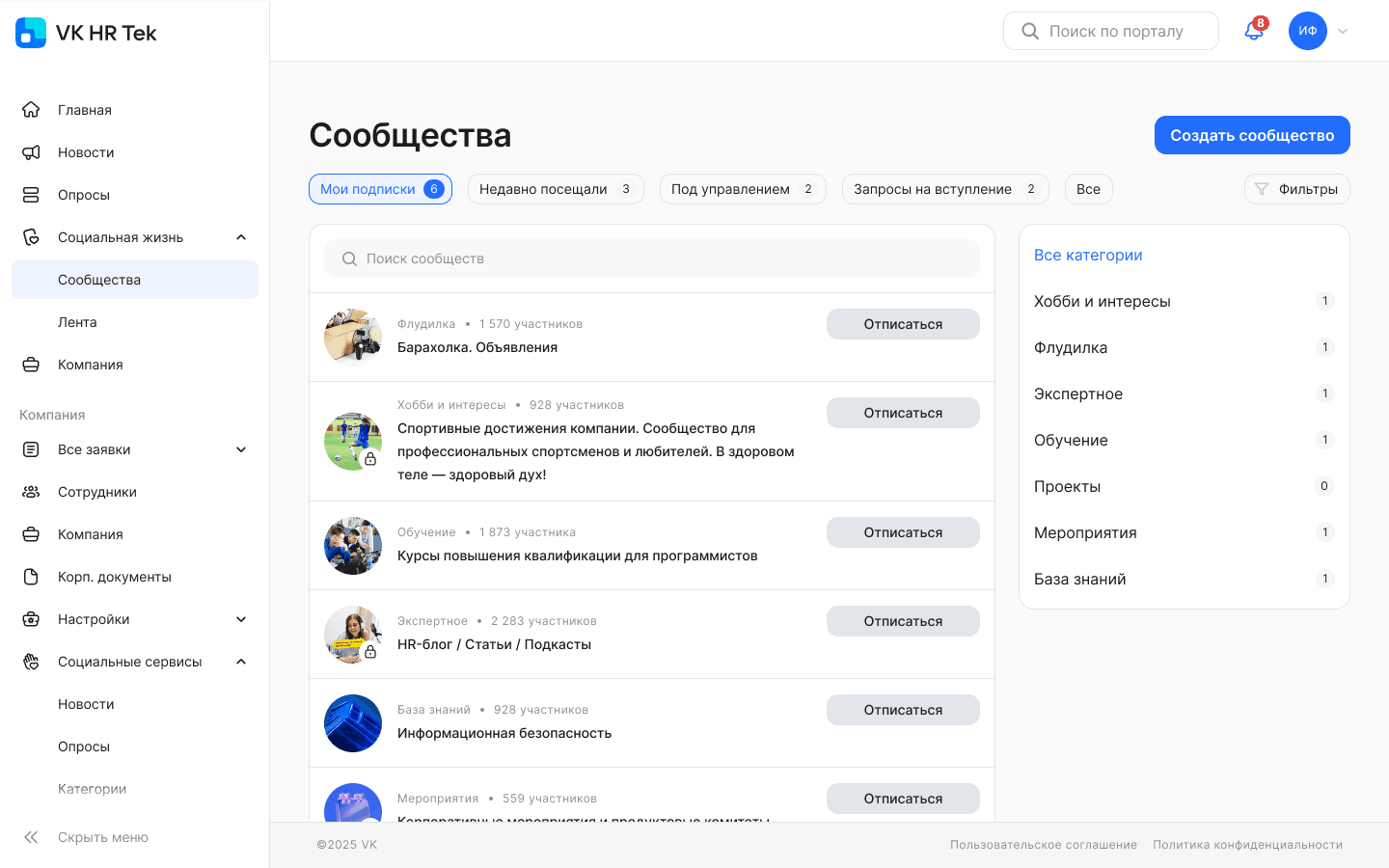The height and width of the screenshot is (868, 1389).
Task: Select the home icon for Главная
Action: click(31, 109)
